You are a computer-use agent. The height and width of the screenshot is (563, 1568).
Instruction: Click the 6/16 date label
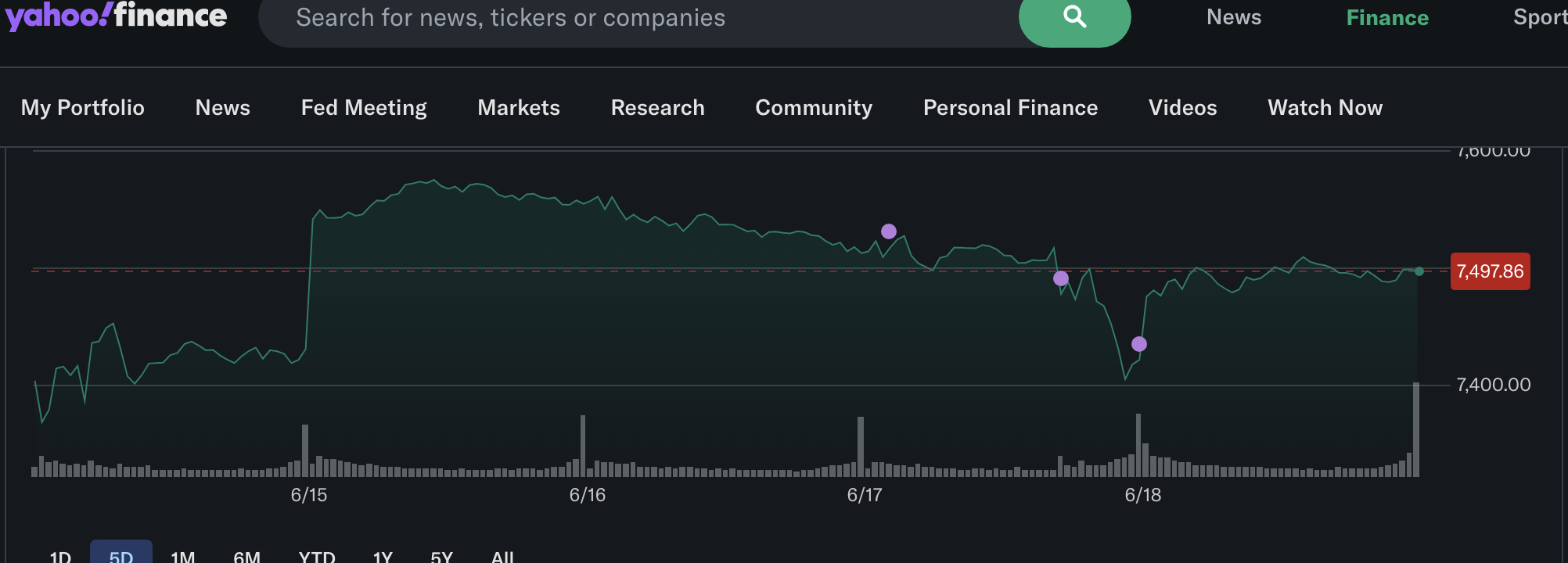588,495
